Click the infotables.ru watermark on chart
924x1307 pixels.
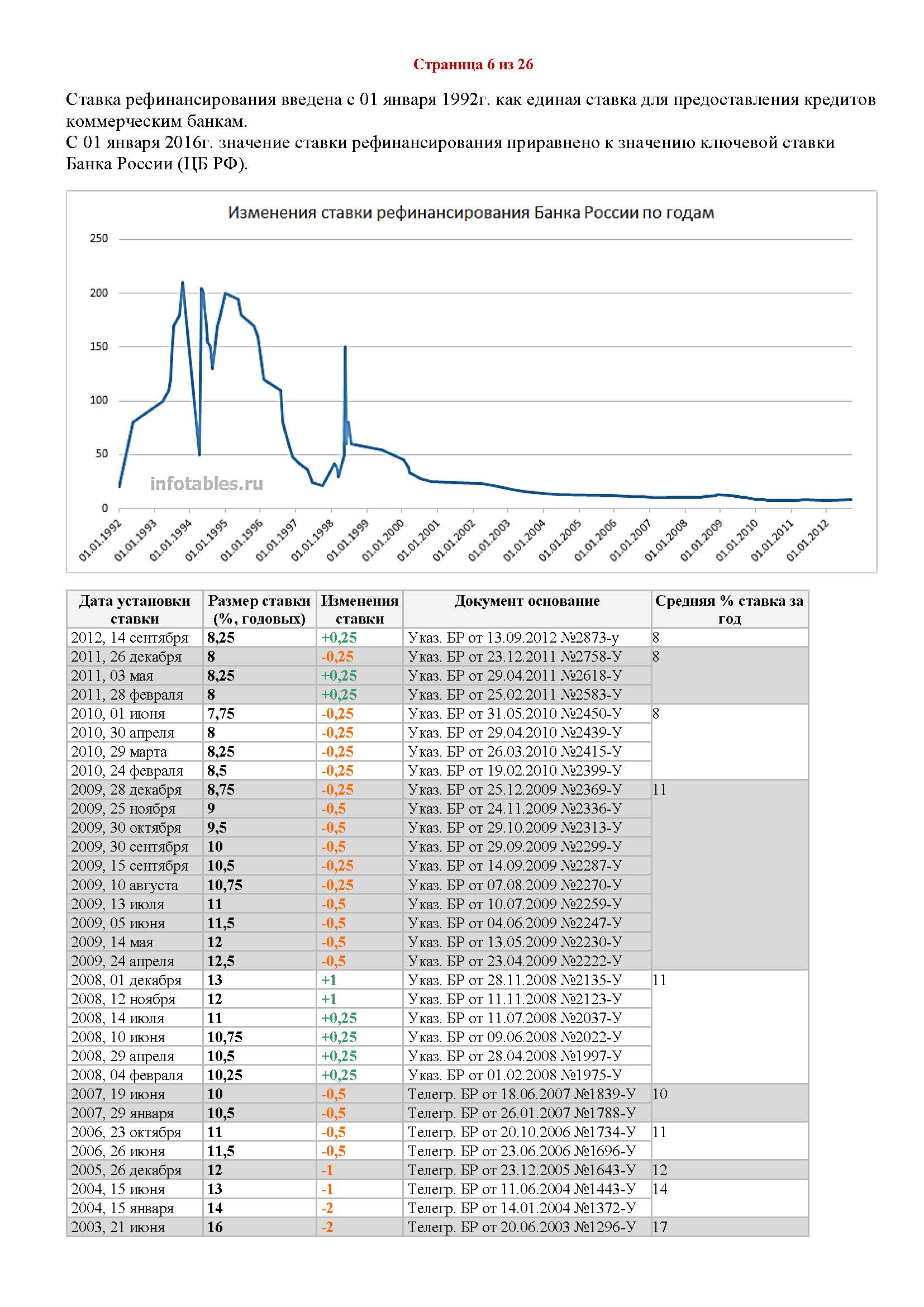207,483
